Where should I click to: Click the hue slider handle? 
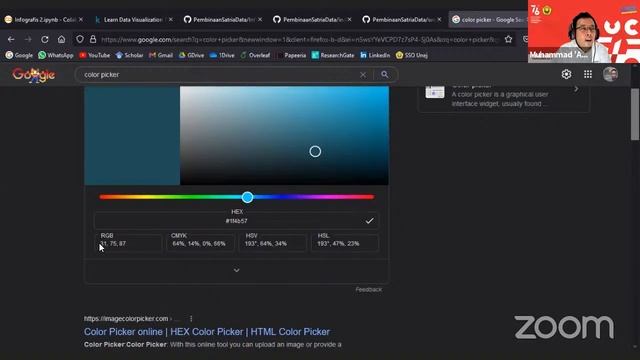click(247, 197)
